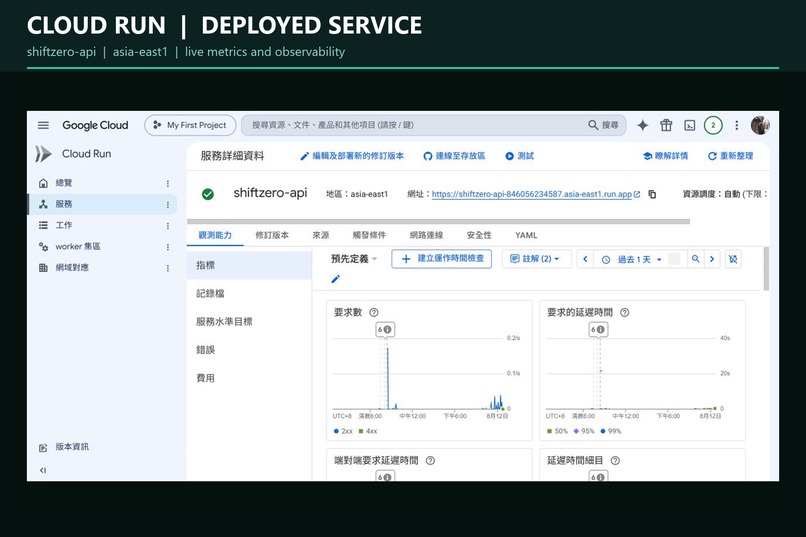Open 工作 jobs in sidebar

coord(64,225)
